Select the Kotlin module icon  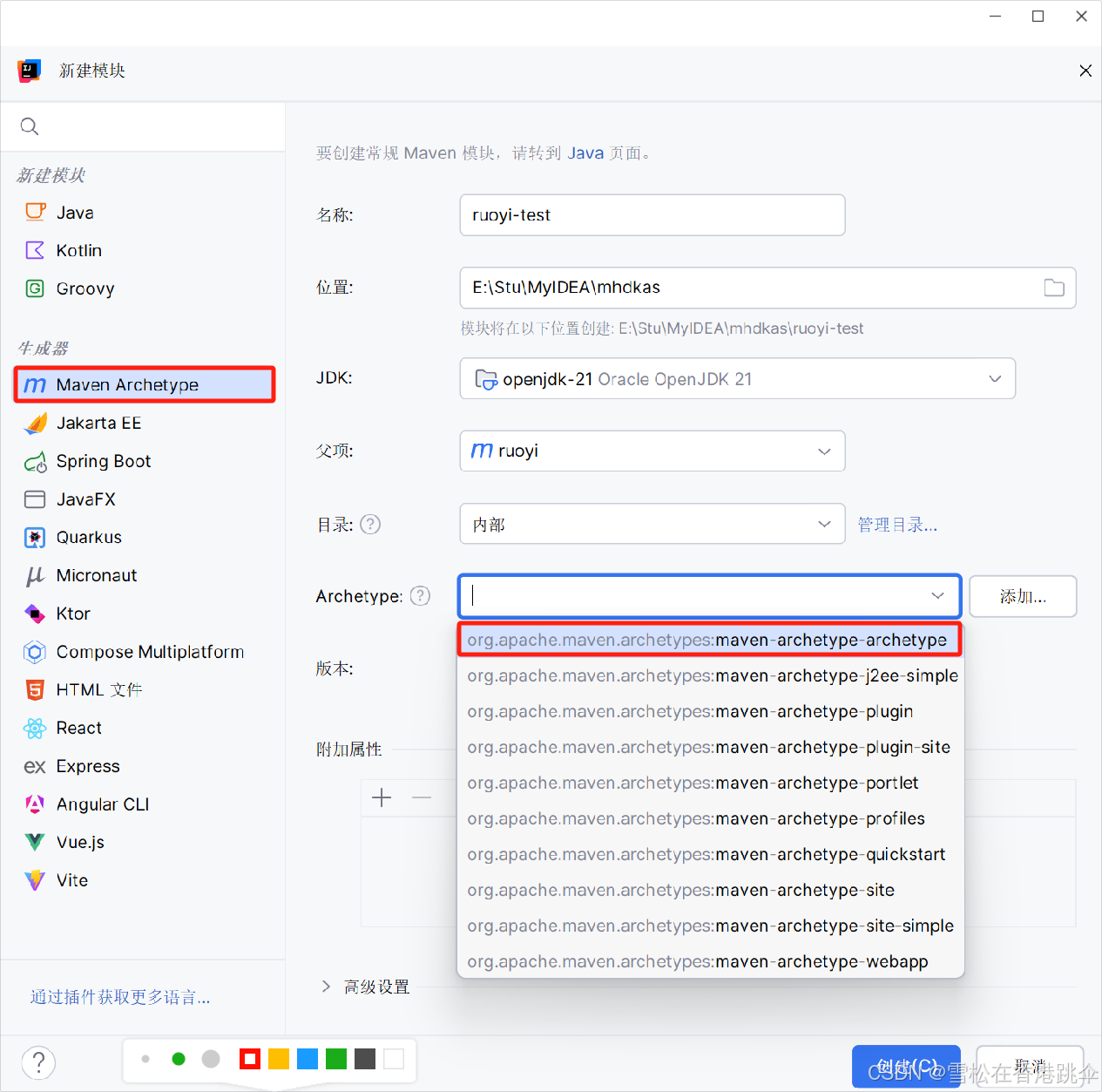pyautogui.click(x=35, y=250)
